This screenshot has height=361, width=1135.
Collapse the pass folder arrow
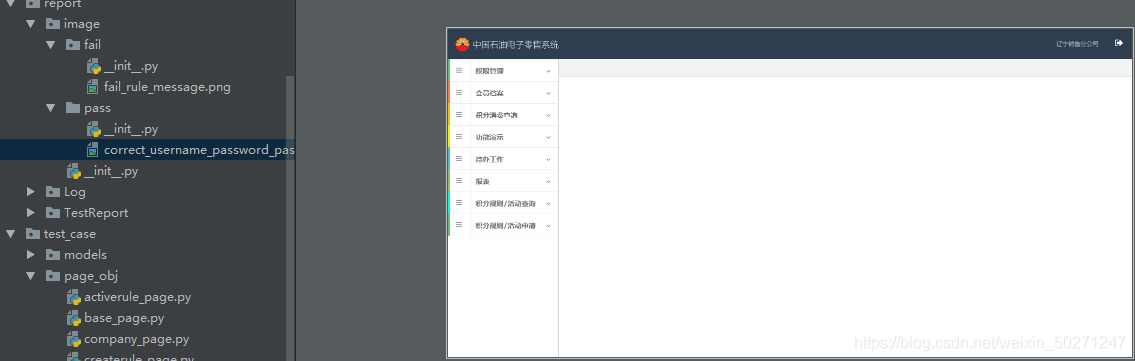click(51, 108)
